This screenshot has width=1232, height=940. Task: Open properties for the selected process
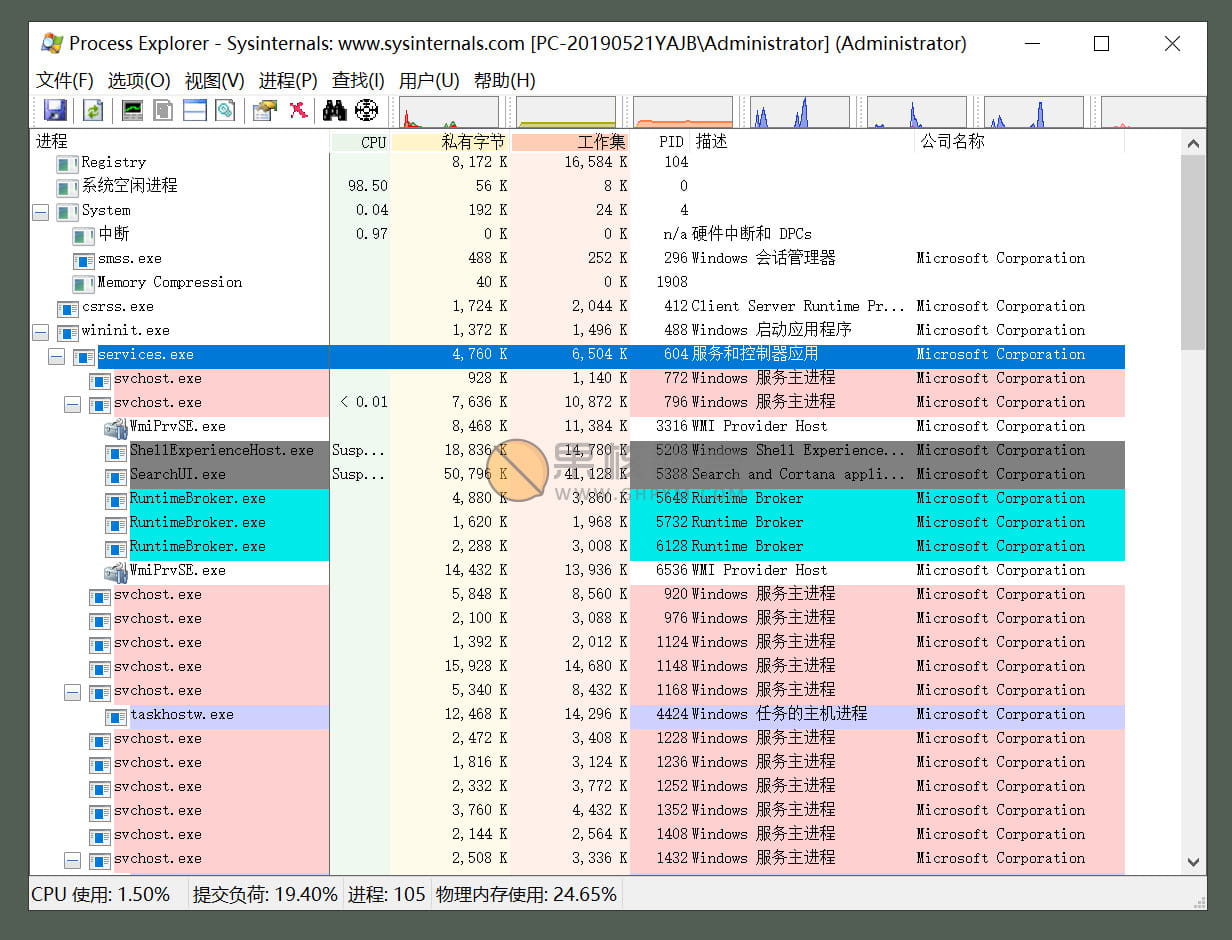pos(263,110)
